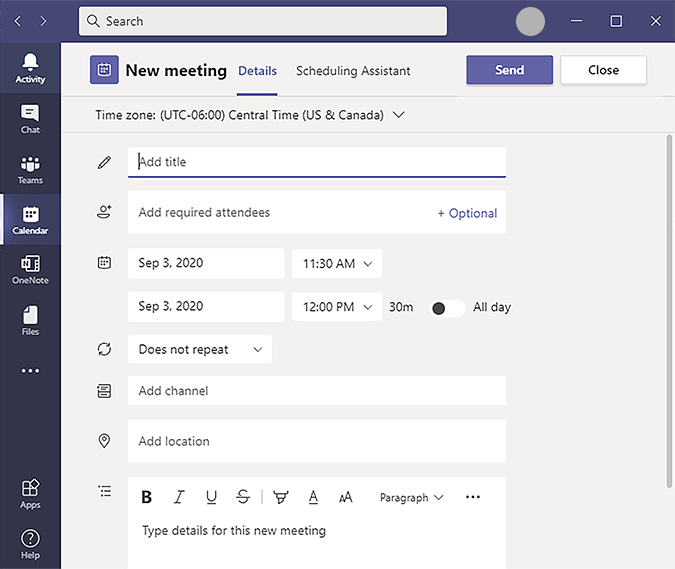Viewport: 675px width, 569px height.
Task: Choose font color in details toolbar
Action: [x=313, y=497]
